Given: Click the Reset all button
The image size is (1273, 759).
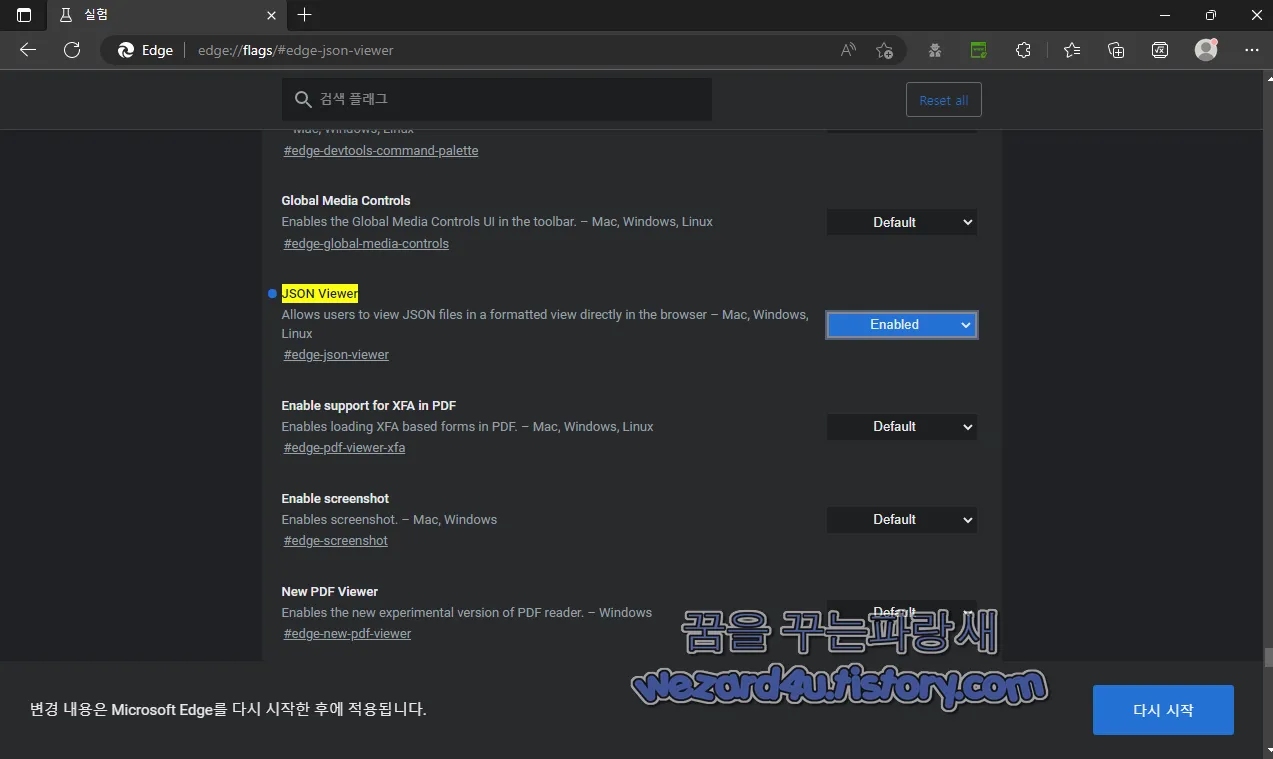Looking at the screenshot, I should (x=944, y=100).
